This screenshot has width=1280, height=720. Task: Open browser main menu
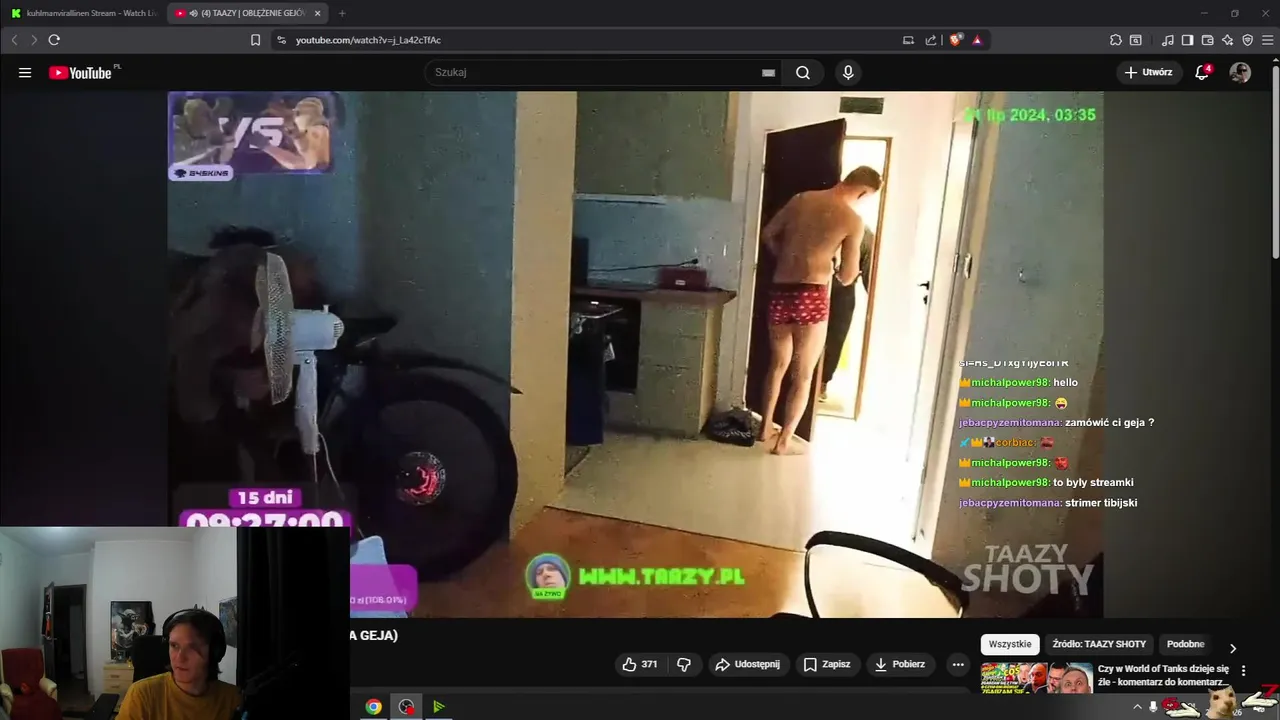[x=1266, y=40]
